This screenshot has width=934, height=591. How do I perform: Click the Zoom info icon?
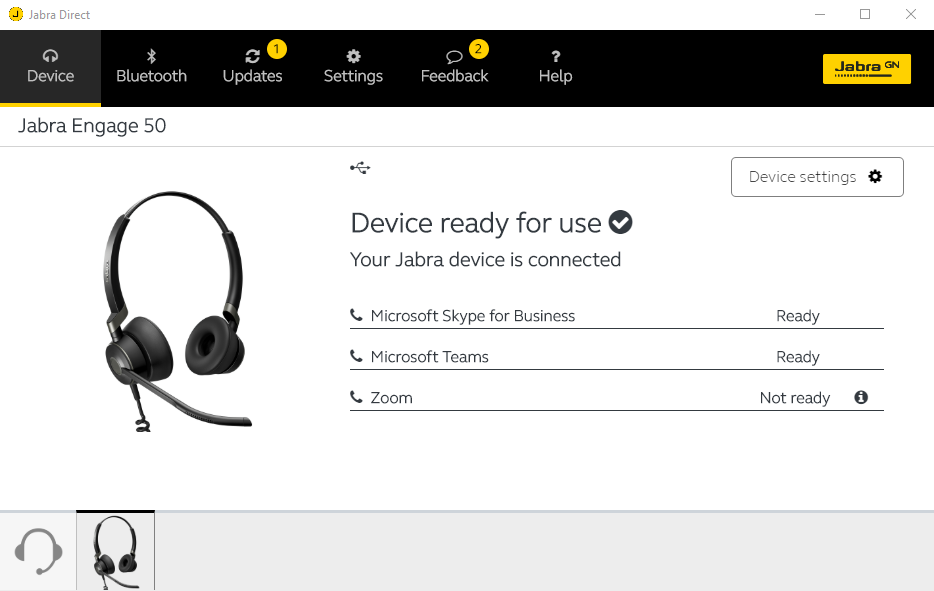click(861, 397)
